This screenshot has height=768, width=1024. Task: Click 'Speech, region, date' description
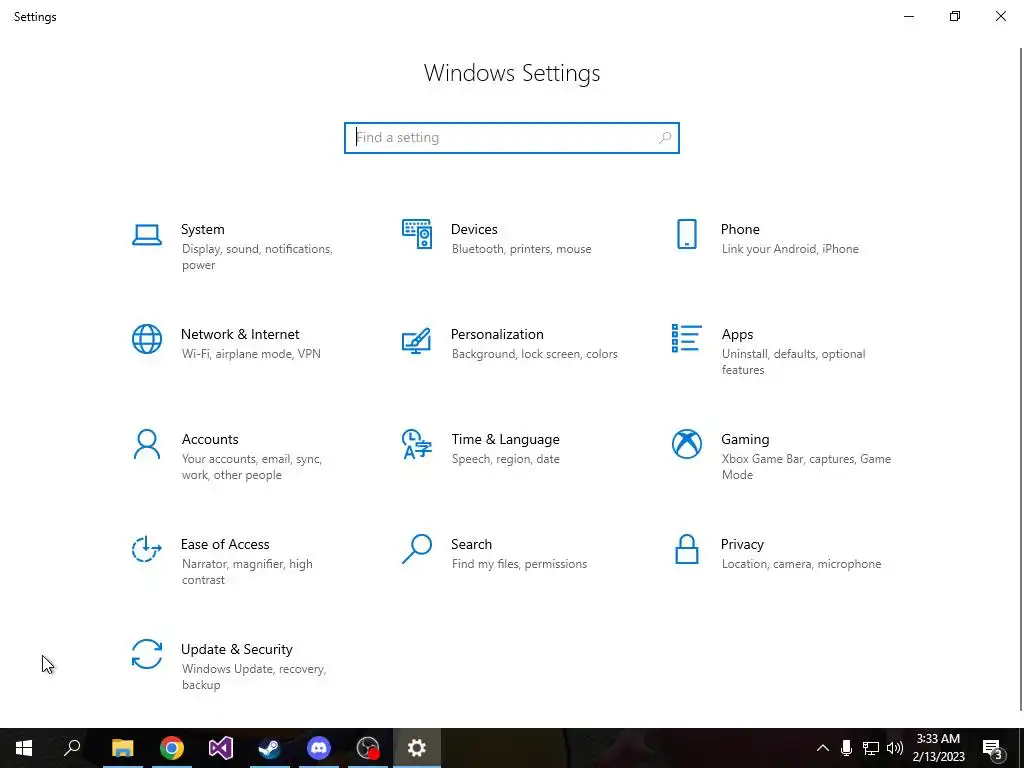click(x=505, y=459)
